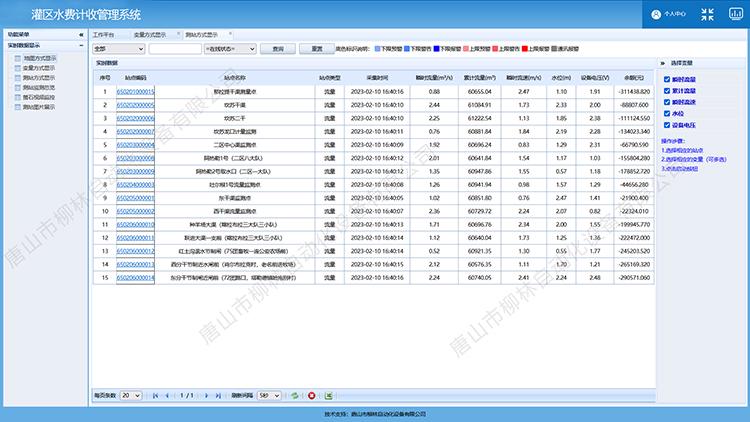The image size is (750, 422).
Task: Open 个人中心 user icon in header
Action: pos(656,14)
